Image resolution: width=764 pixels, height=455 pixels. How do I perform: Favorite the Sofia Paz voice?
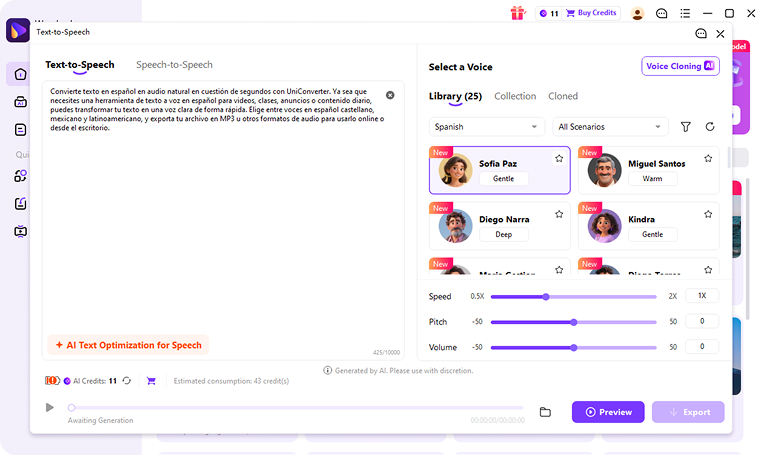559,158
